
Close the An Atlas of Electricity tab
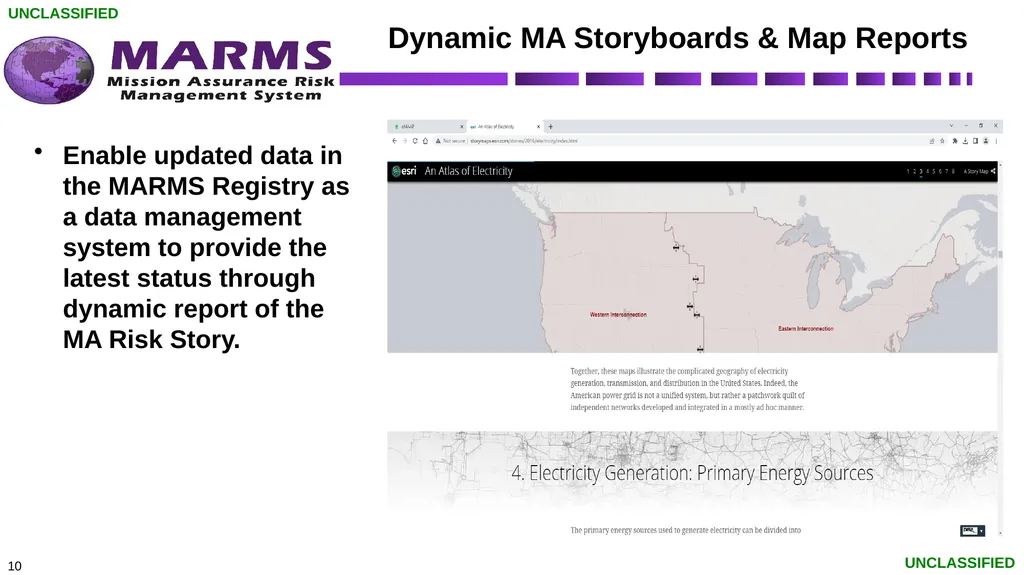click(538, 127)
